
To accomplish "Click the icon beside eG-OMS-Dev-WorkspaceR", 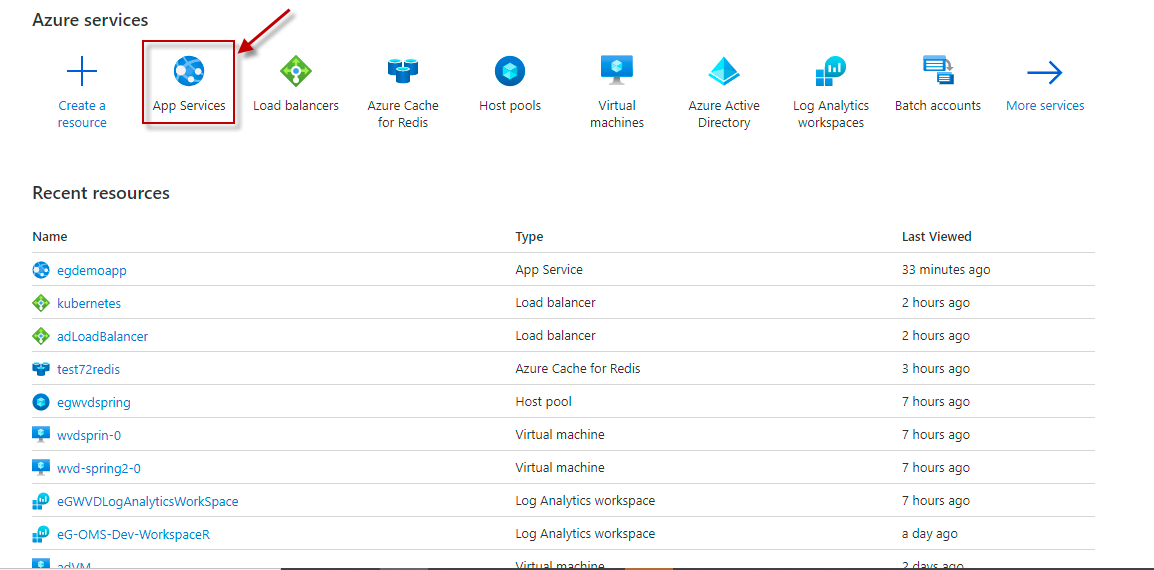I will (x=41, y=534).
